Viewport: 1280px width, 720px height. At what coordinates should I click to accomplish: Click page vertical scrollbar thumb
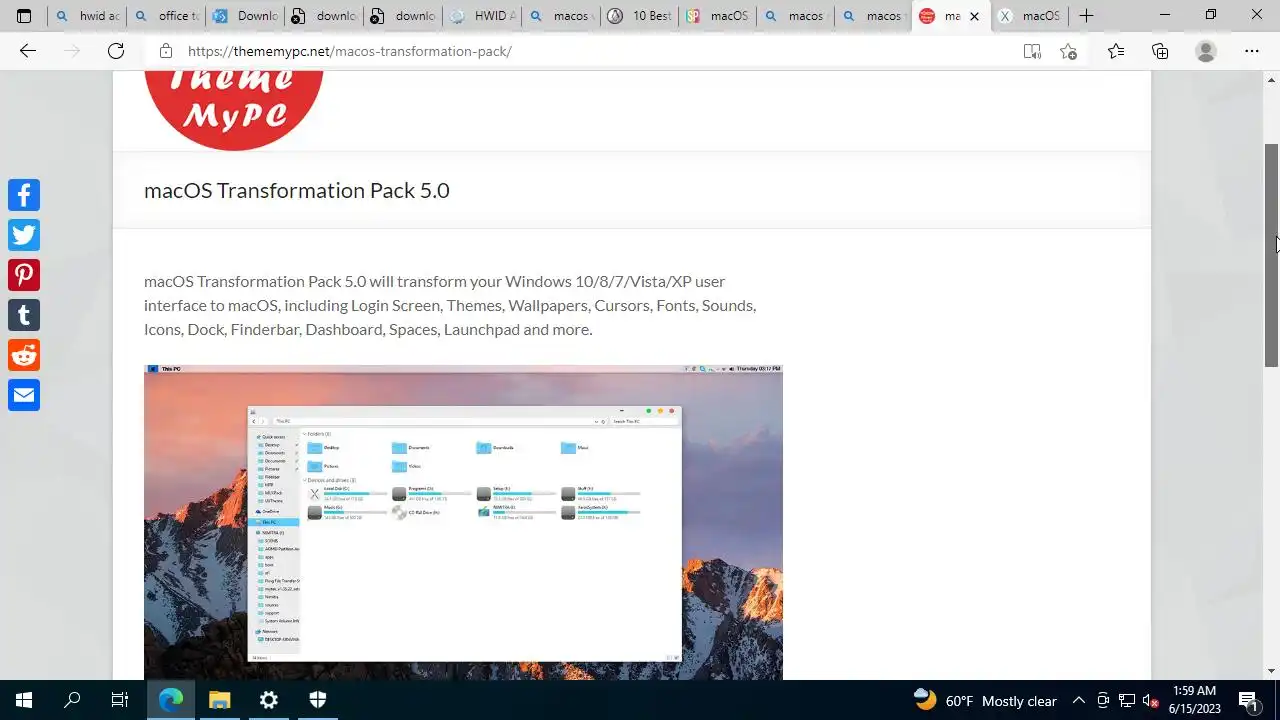[x=1272, y=255]
